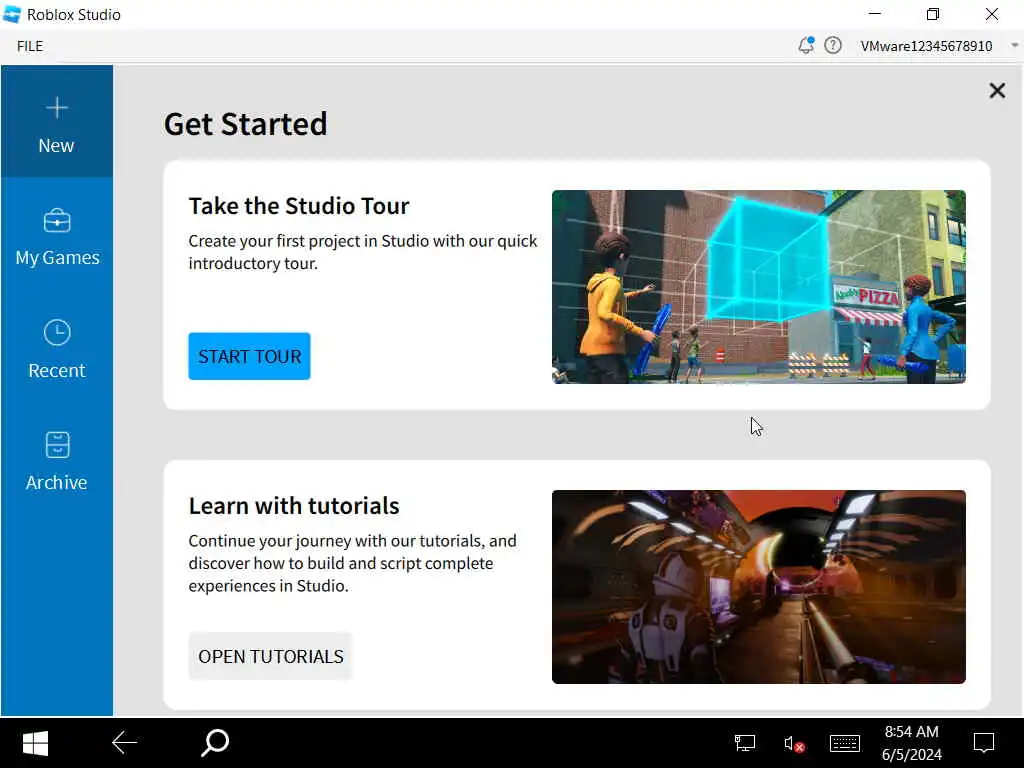Open the New tab in sidebar
The image size is (1024, 768).
click(57, 122)
